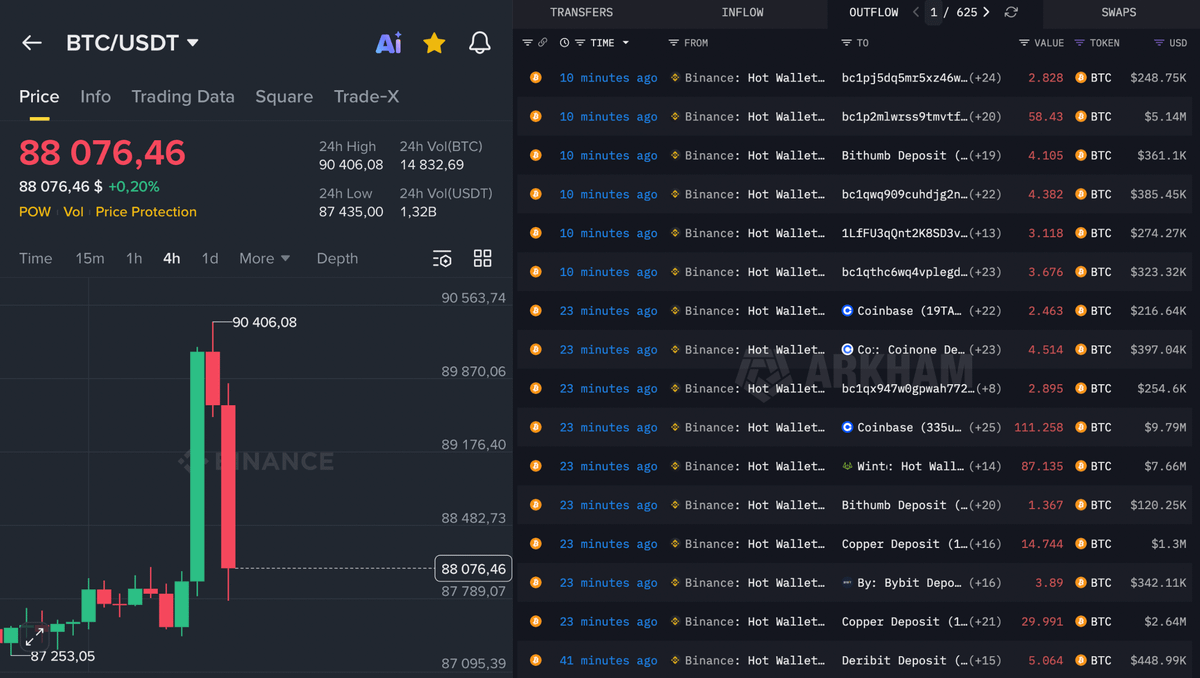
Task: Click the Price Protection tag
Action: (146, 212)
